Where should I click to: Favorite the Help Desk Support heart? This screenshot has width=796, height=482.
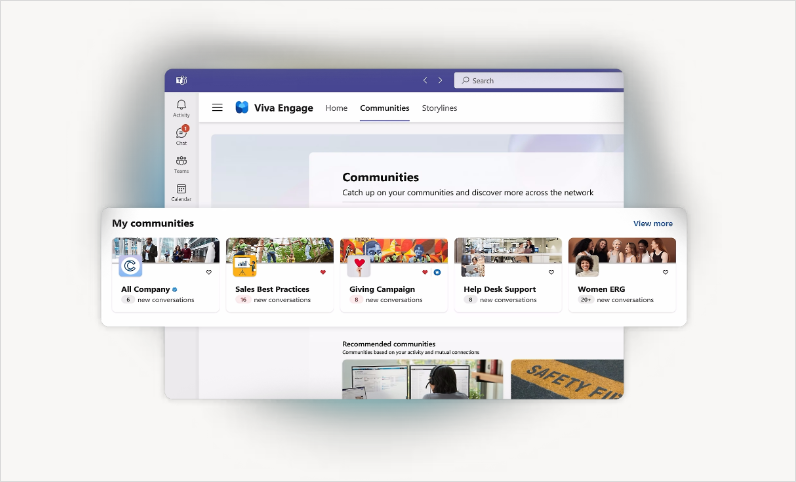click(551, 272)
